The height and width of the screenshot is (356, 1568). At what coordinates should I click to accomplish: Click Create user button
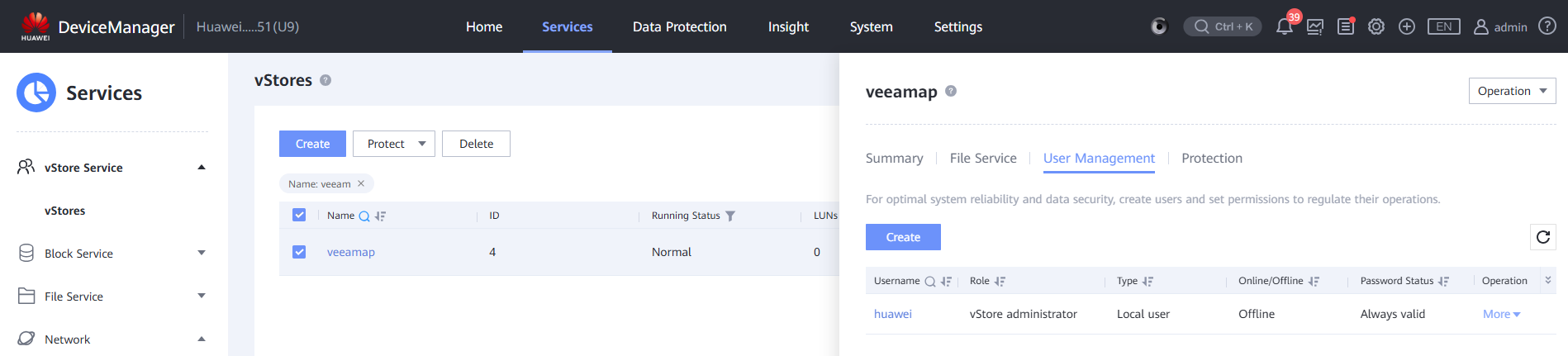903,237
